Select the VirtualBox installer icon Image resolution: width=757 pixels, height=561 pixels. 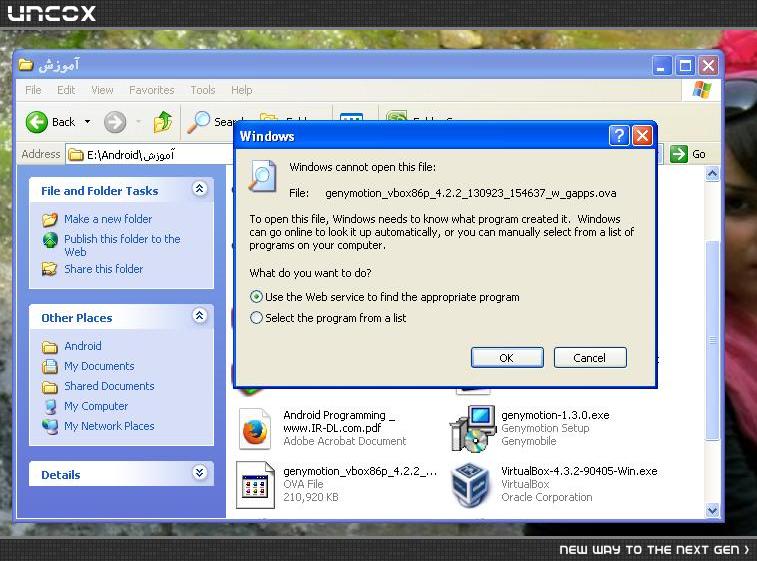[470, 485]
